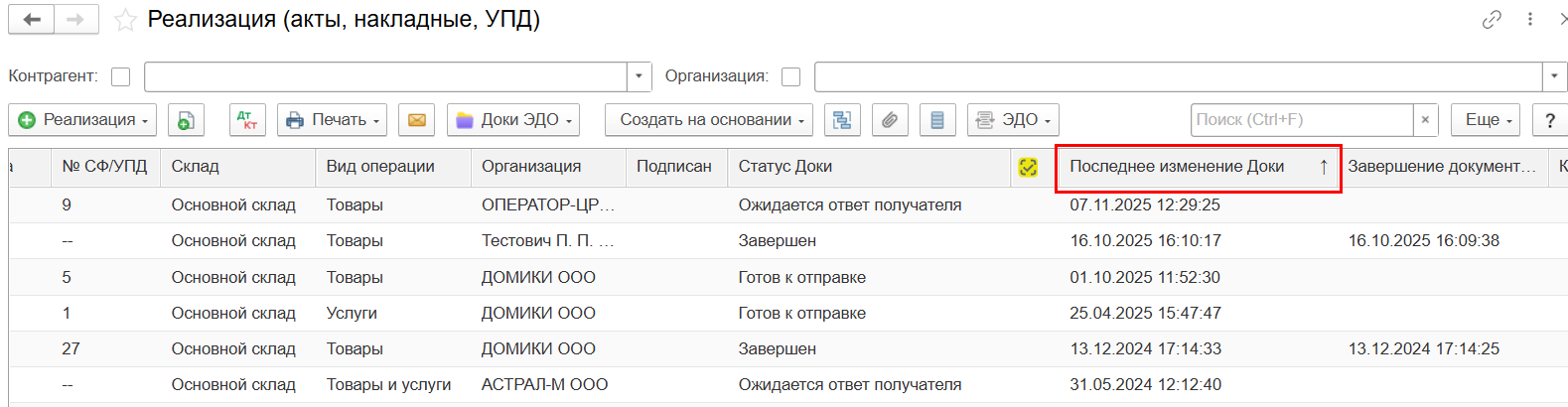Click into the Поиск search field
Viewport: 1568px width, 407px height.
point(1300,120)
